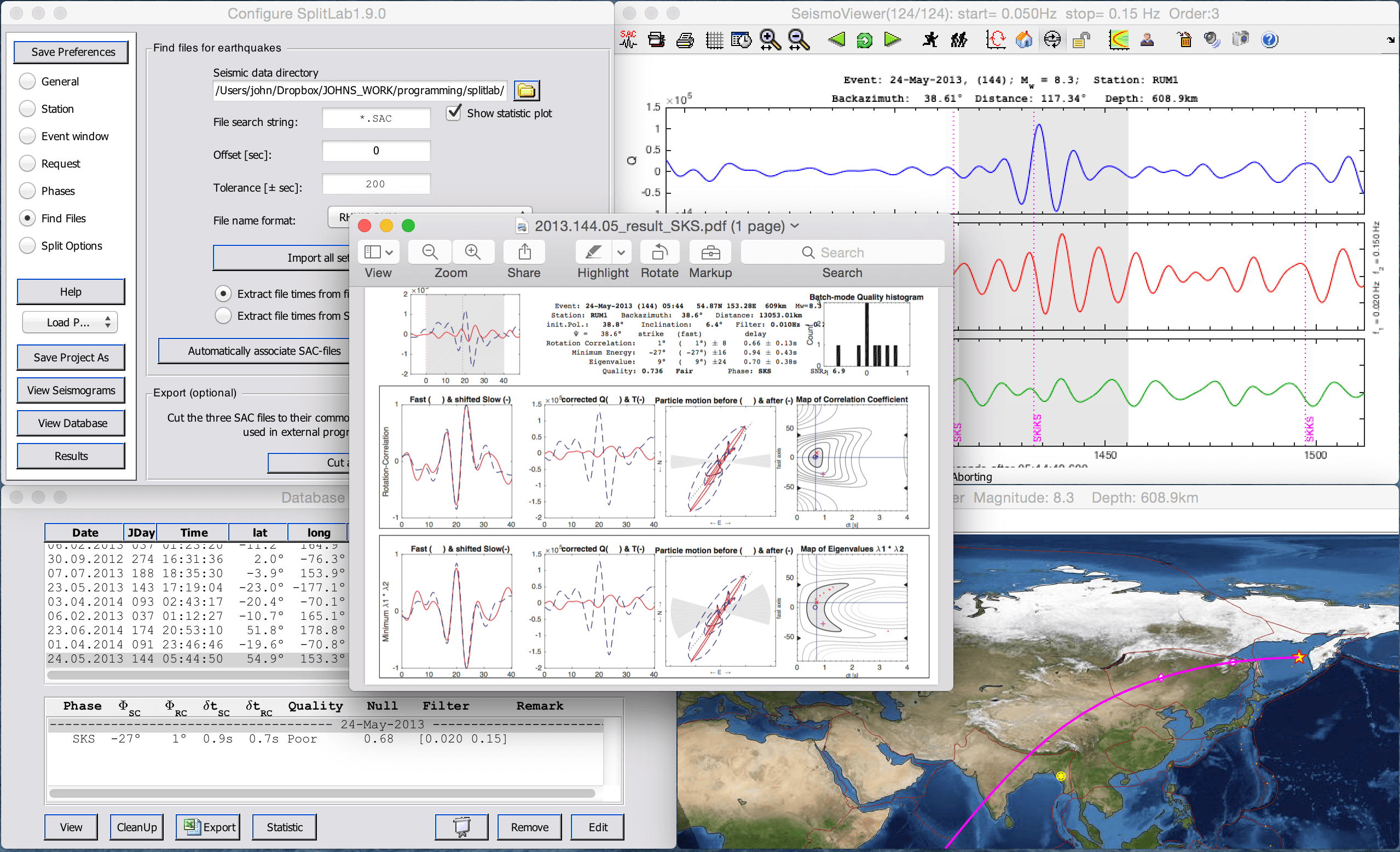
Task: Open the File name format dropdown
Action: (430, 217)
